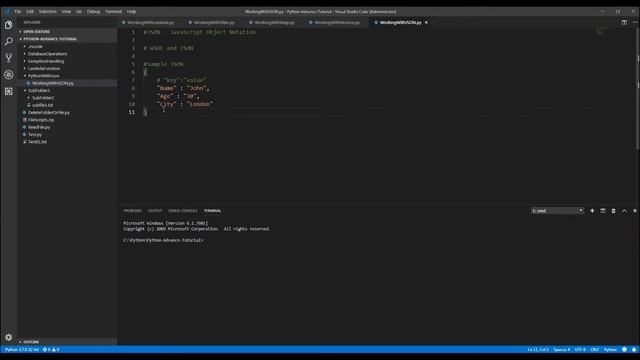Expand the ExceptionHandling folder
Viewport: 640px width, 360px height.
46,61
